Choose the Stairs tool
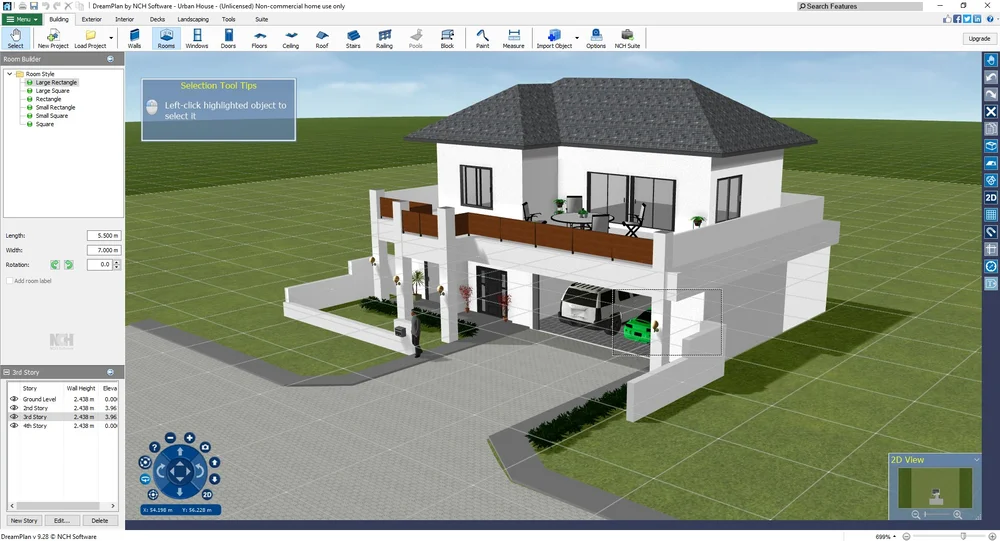The image size is (1000, 541). click(x=353, y=39)
